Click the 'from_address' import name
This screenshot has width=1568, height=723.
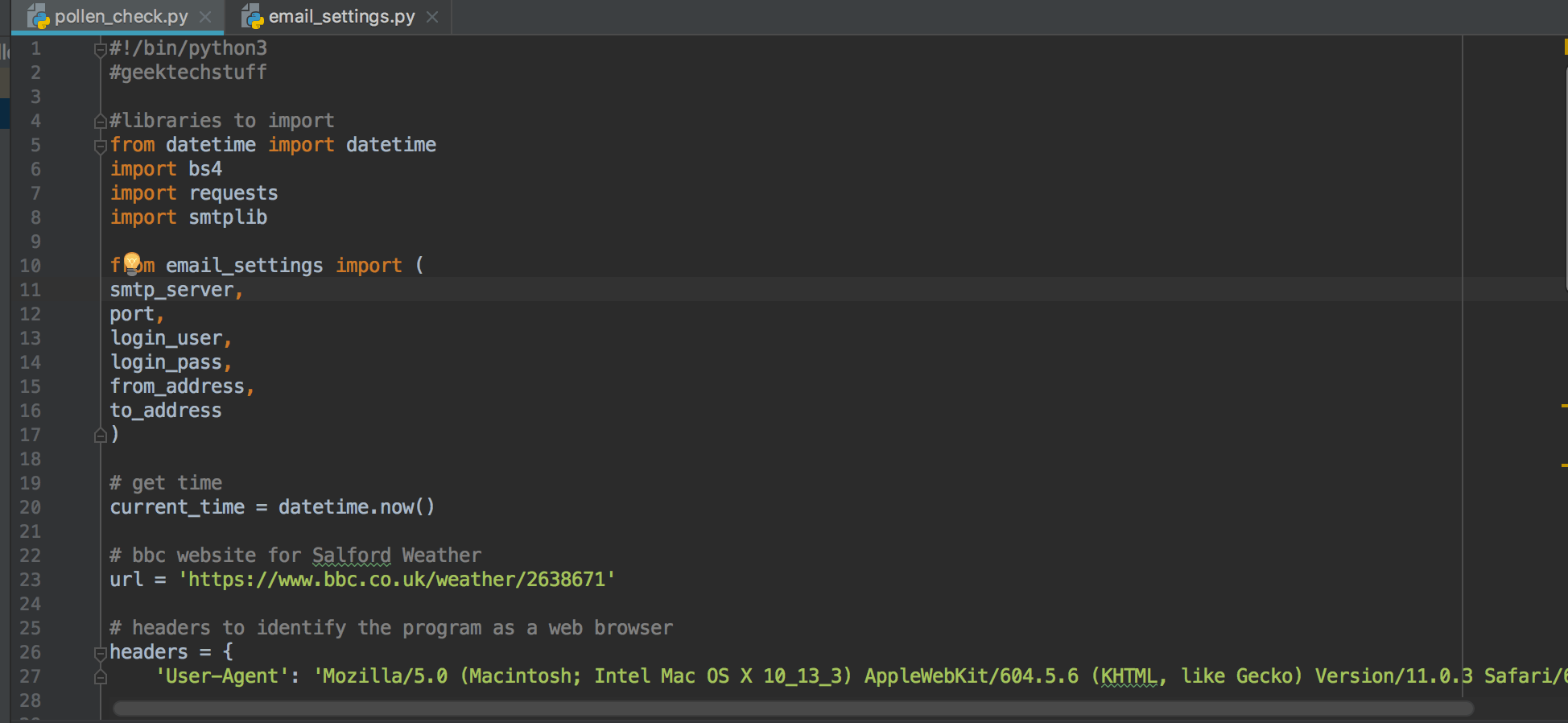pyautogui.click(x=177, y=386)
